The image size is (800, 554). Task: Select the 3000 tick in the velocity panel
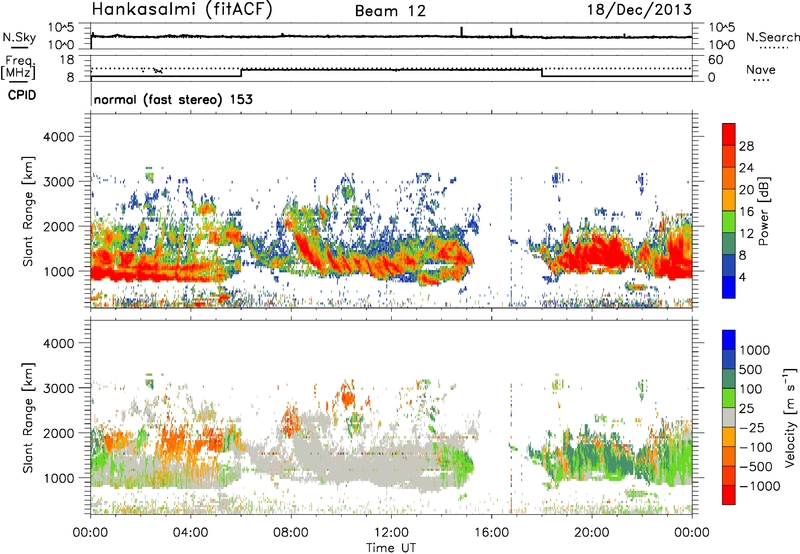(59, 388)
